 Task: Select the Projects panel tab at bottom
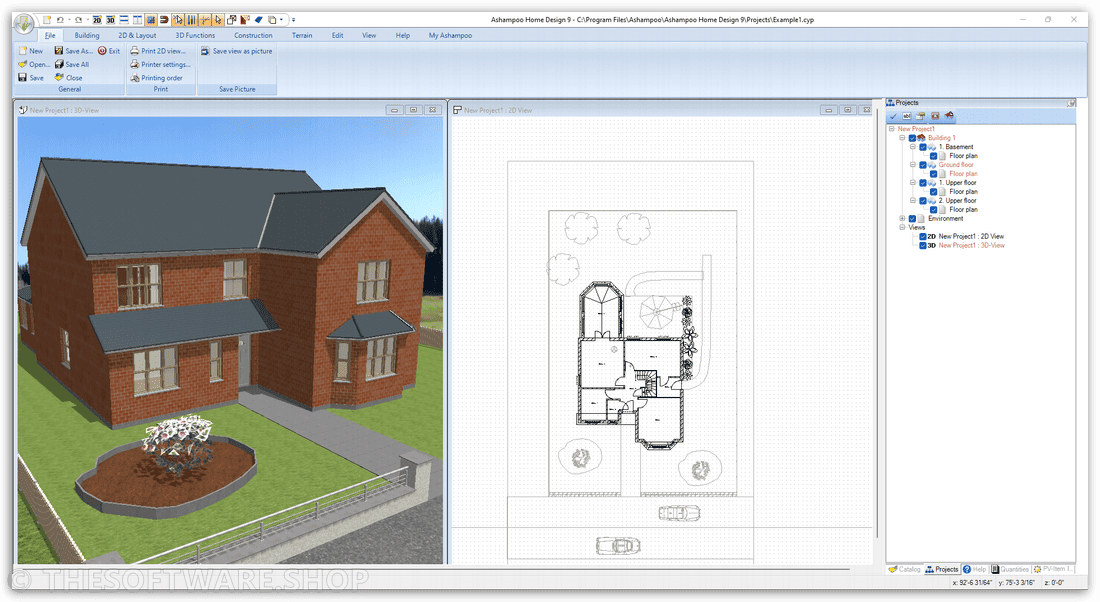[x=942, y=569]
